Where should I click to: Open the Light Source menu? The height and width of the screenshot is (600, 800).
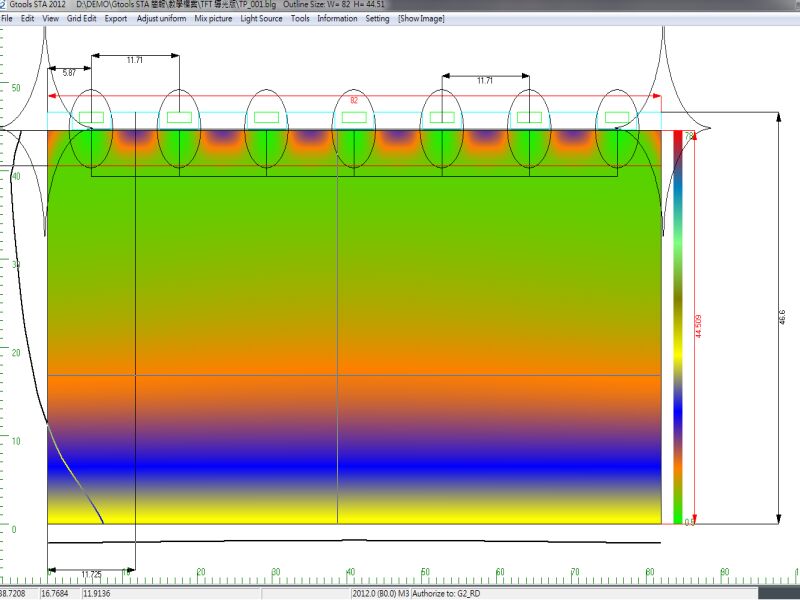(261, 18)
